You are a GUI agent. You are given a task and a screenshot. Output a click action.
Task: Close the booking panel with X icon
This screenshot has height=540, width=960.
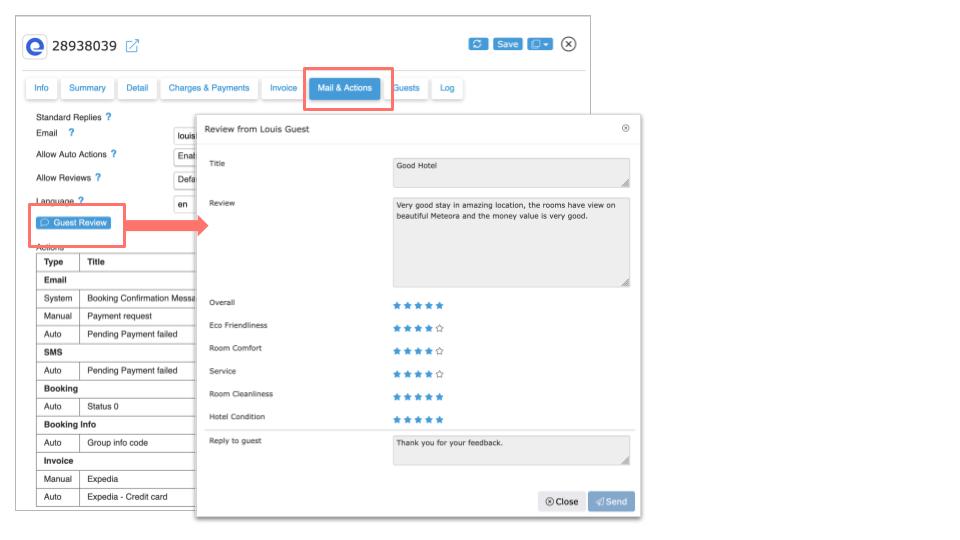[568, 44]
